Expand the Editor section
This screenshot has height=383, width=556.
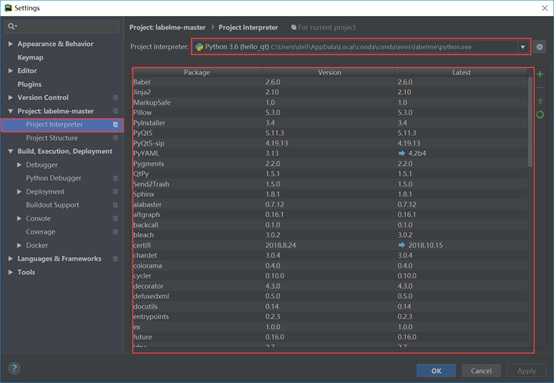(x=10, y=71)
